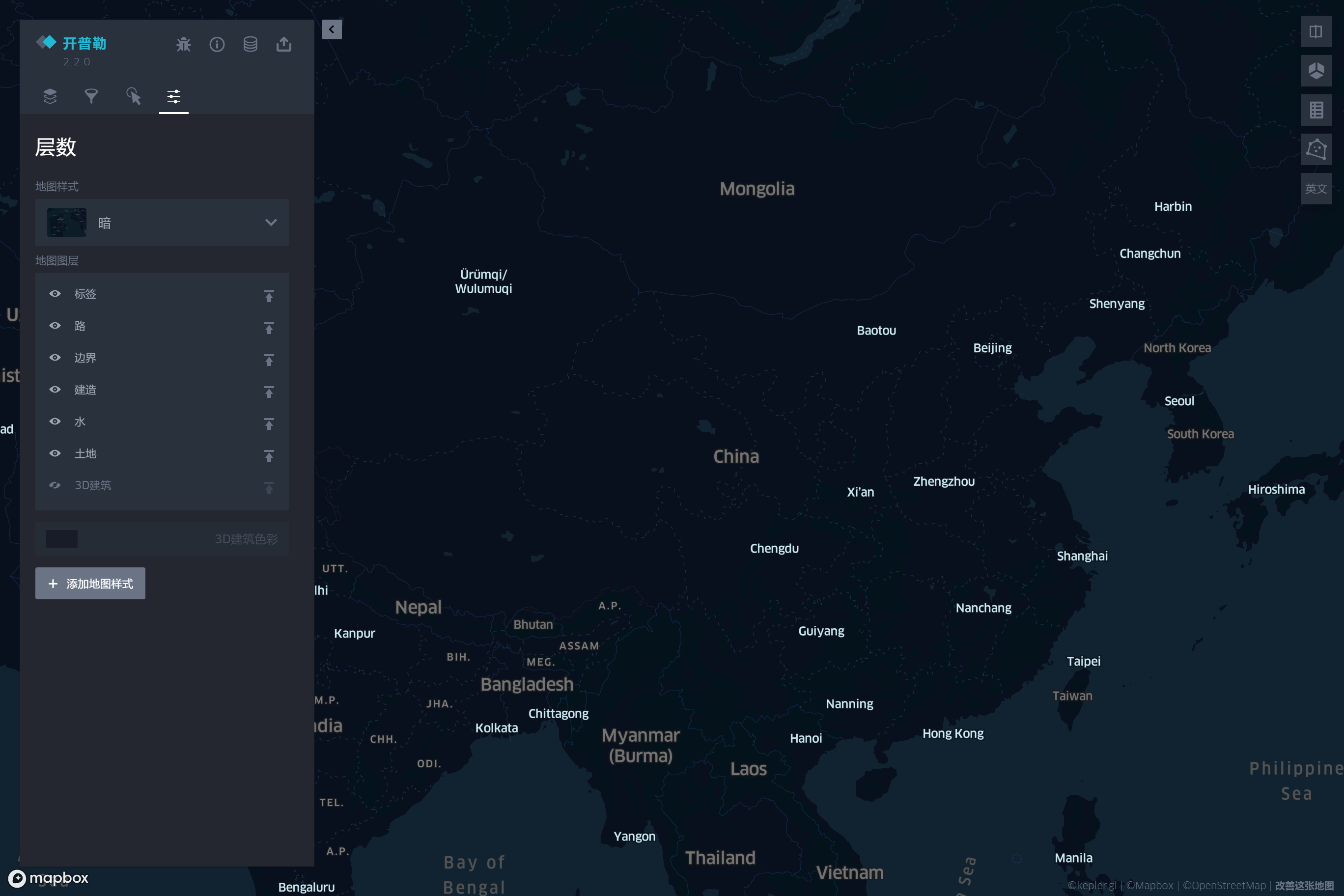Screen dimensions: 1344x896
Task: Click the bug report icon
Action: pos(183,44)
